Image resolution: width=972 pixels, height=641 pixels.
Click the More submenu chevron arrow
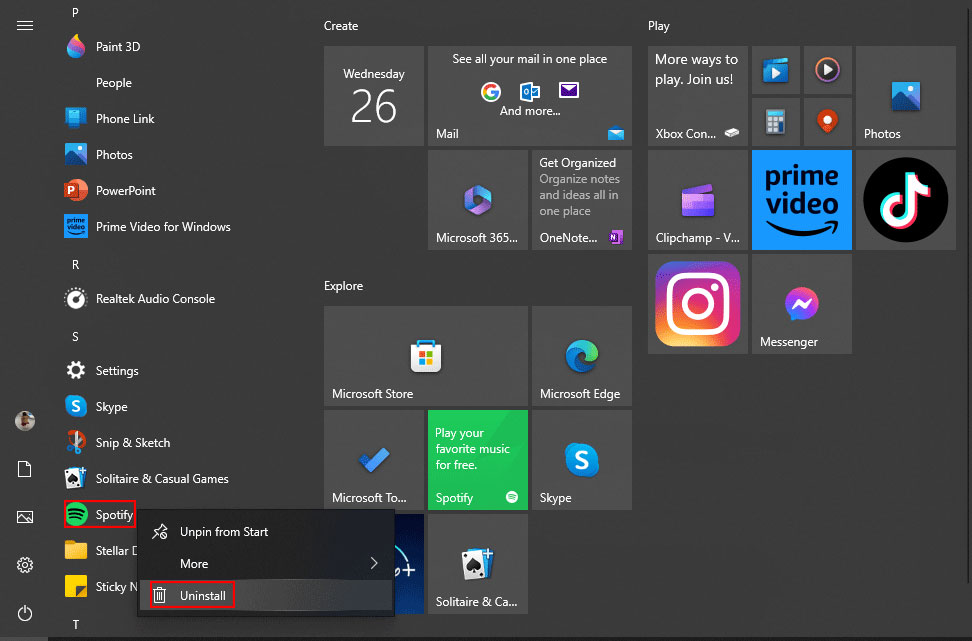tap(374, 563)
